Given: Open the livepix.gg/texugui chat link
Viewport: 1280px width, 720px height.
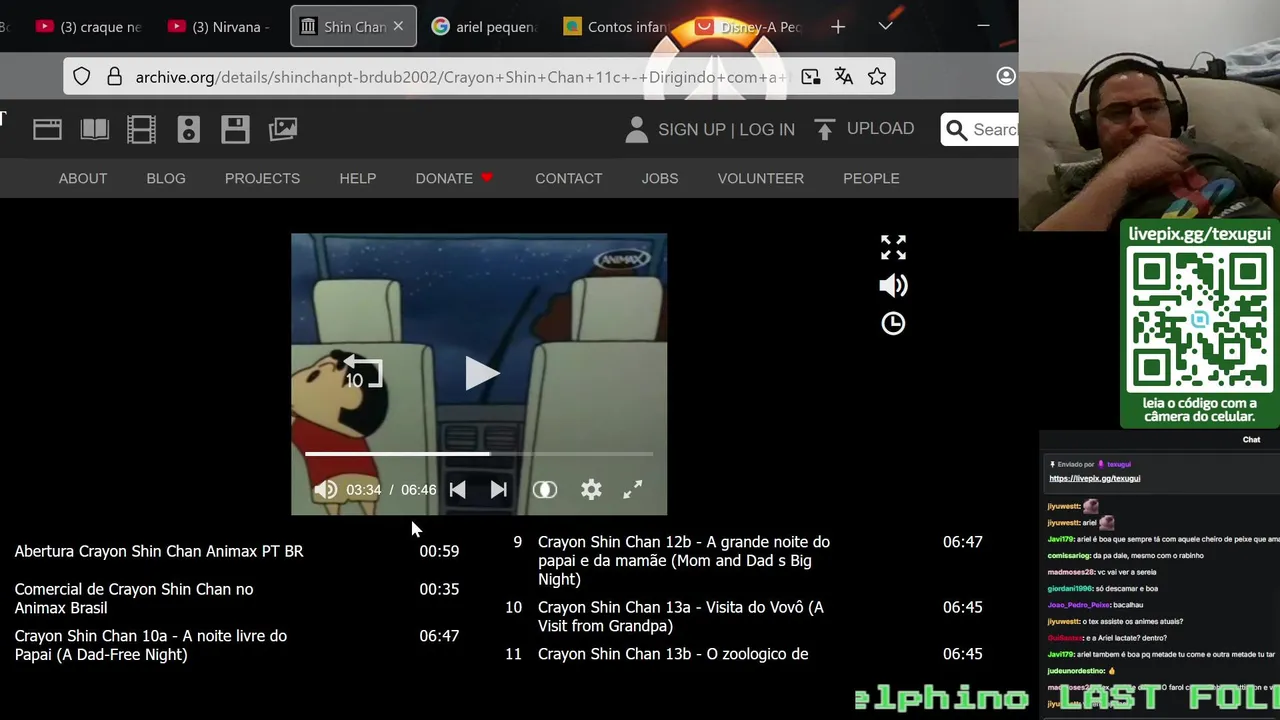Looking at the screenshot, I should pos(1094,478).
